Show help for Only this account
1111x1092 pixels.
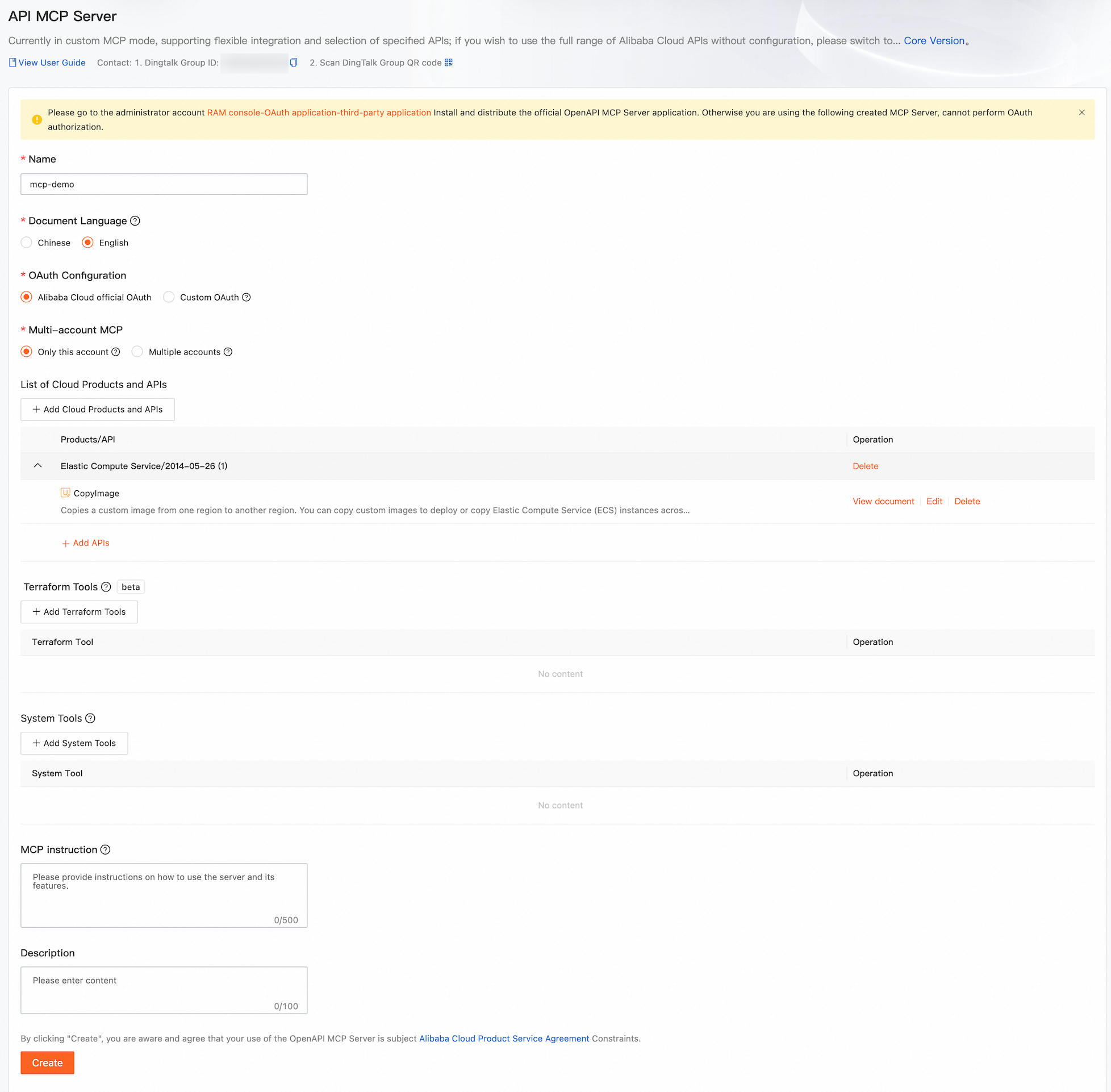116,352
